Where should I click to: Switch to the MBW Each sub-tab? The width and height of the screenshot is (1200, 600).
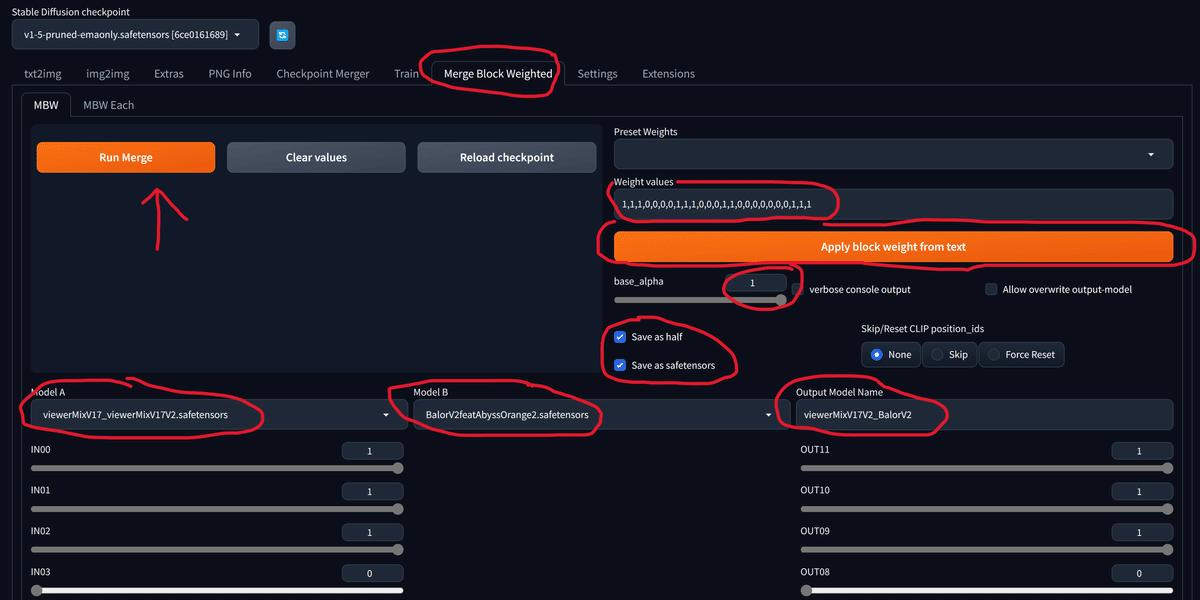pyautogui.click(x=108, y=105)
